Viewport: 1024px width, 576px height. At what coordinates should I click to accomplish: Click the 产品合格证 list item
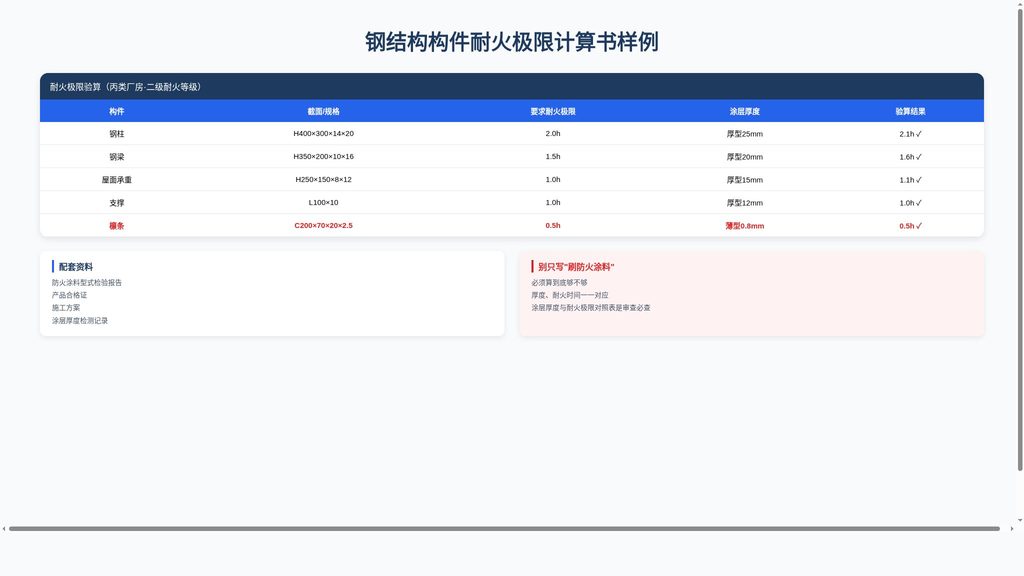69,295
